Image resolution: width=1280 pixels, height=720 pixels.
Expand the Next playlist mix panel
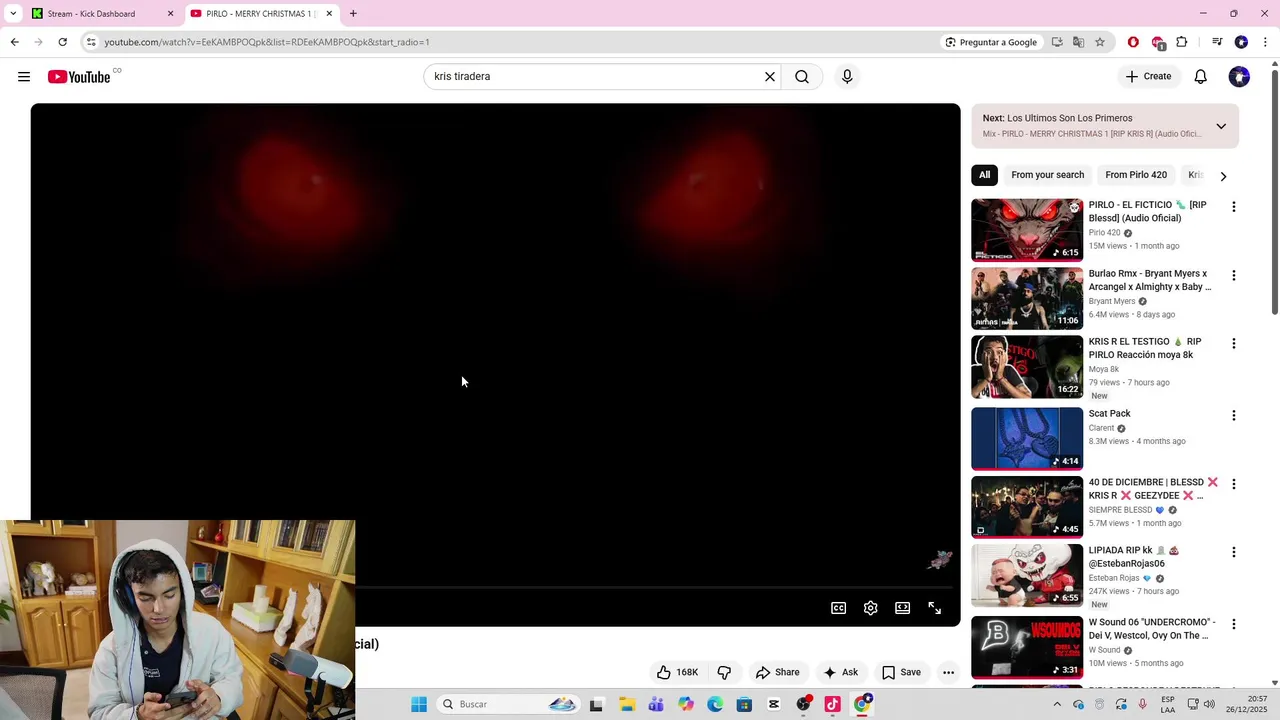click(1221, 126)
